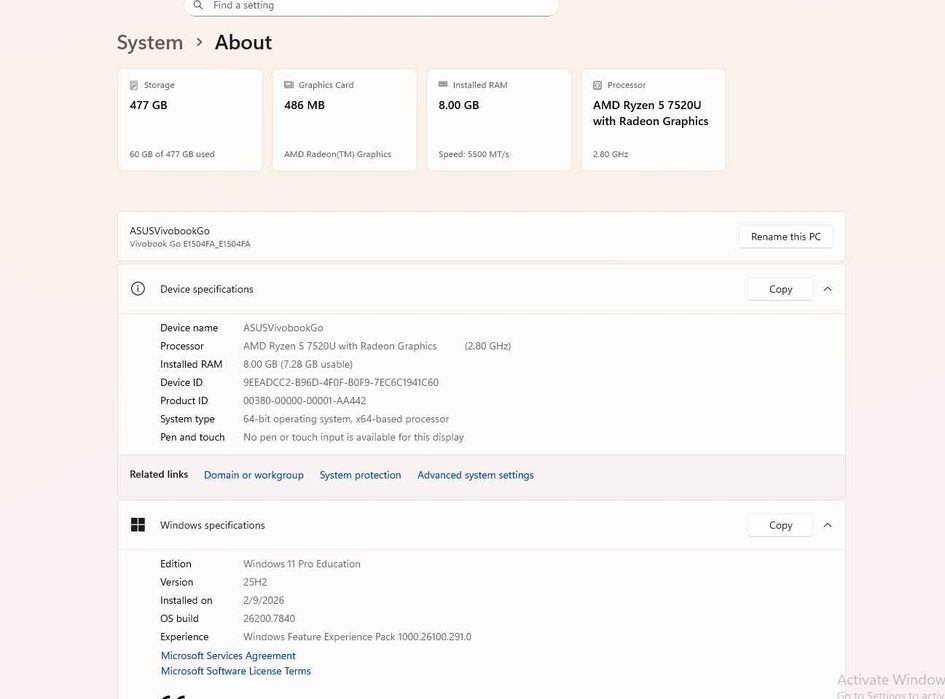Open Advanced system settings
The height and width of the screenshot is (699, 945).
coord(475,475)
